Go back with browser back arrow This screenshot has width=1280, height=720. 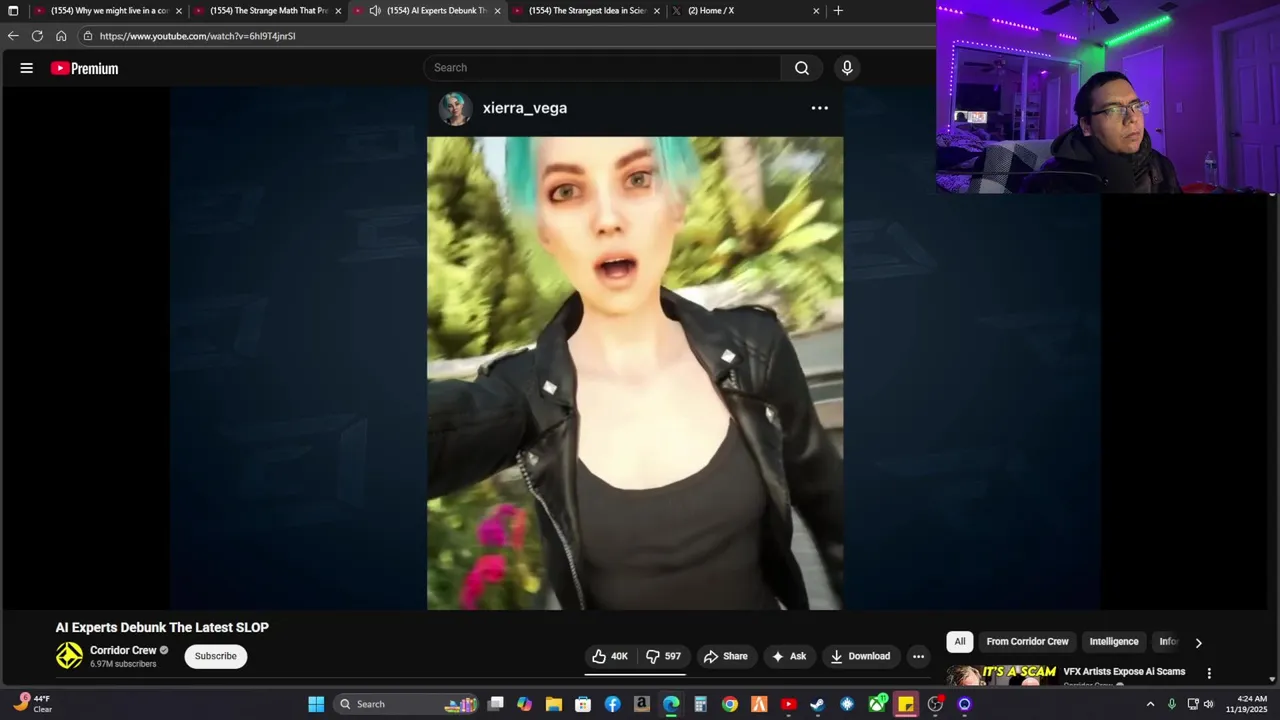pyautogui.click(x=13, y=36)
